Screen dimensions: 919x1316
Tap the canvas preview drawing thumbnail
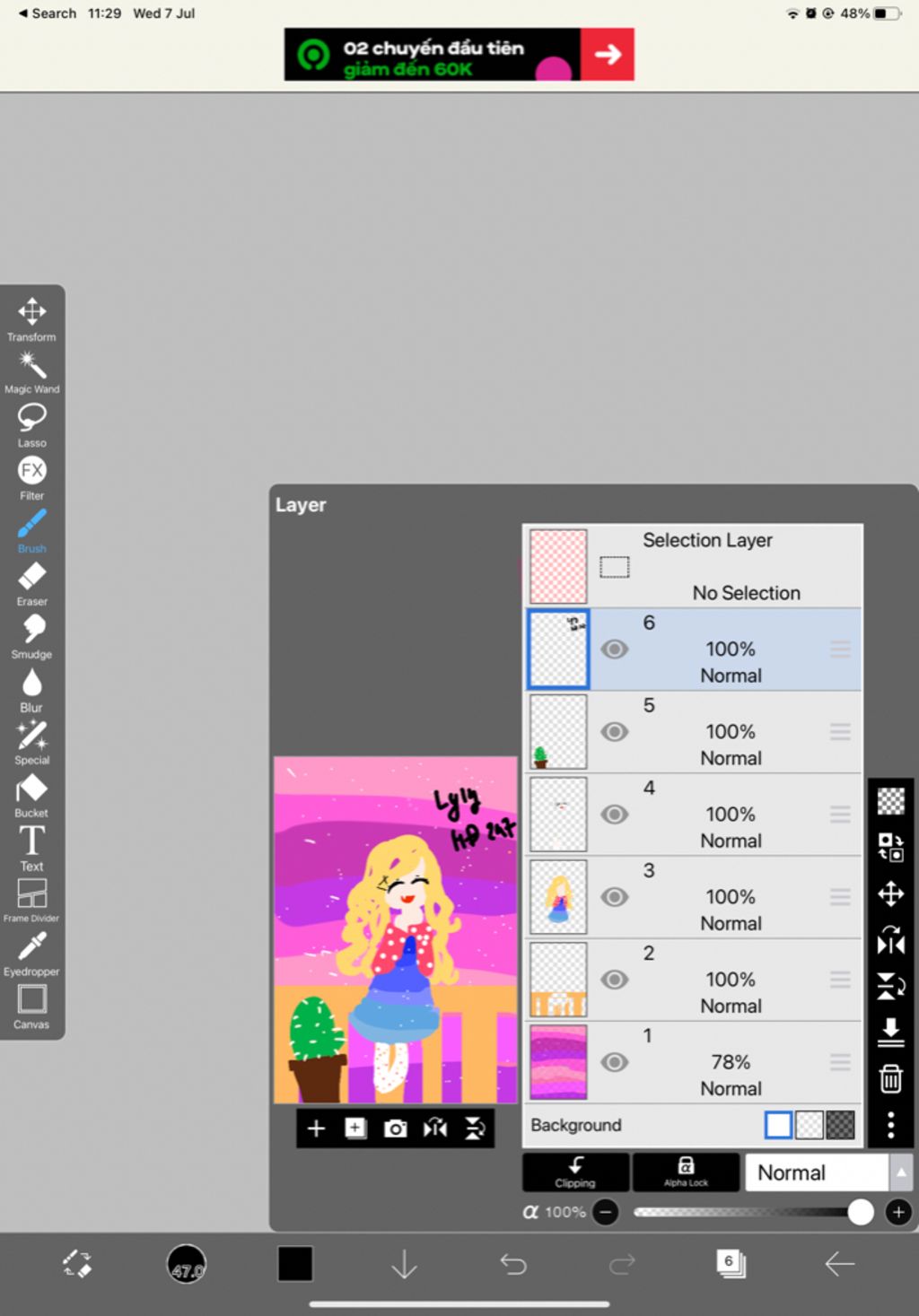point(396,929)
